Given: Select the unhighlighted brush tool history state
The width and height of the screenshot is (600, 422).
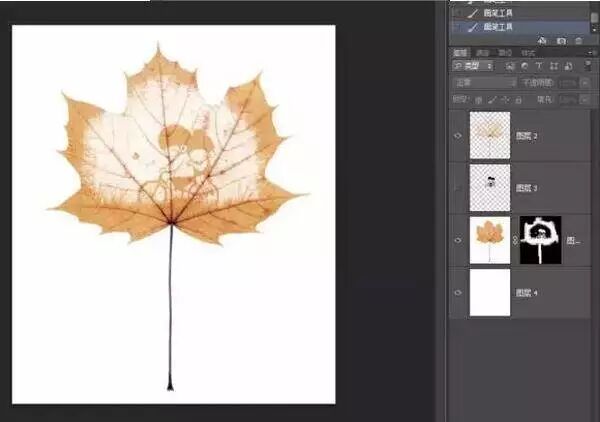Looking at the screenshot, I should (520, 13).
